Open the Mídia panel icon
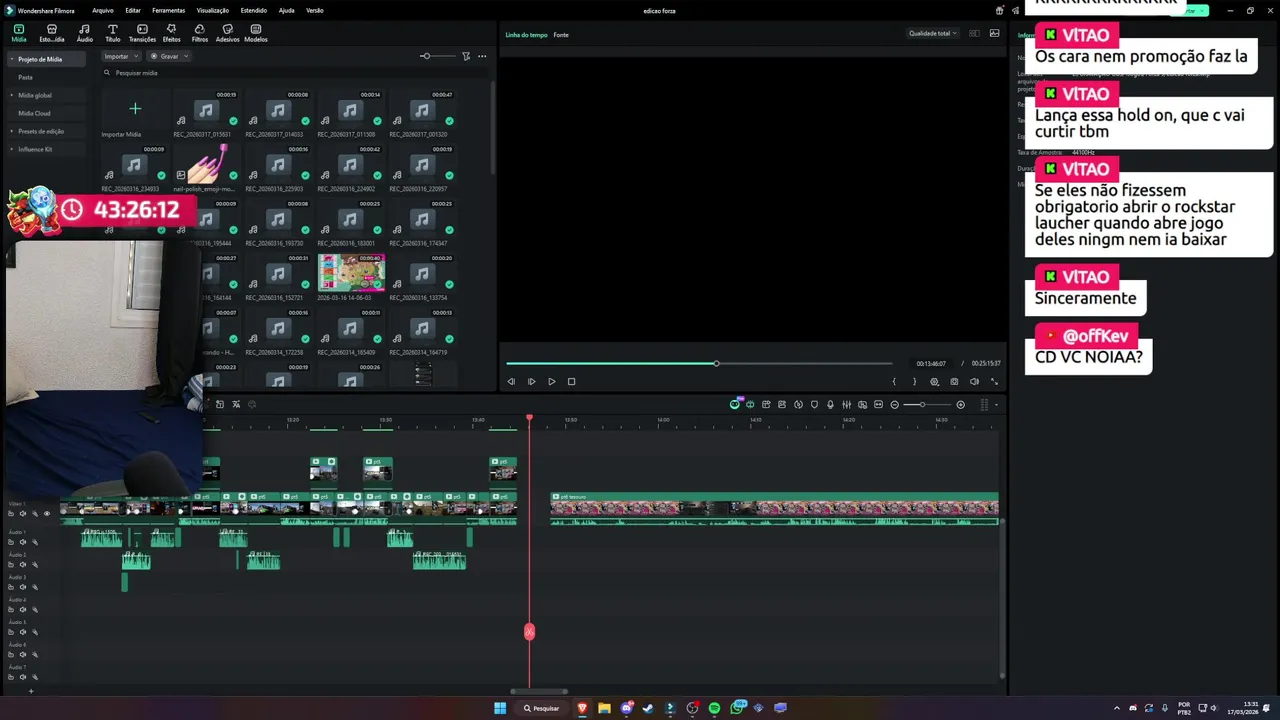1280x720 pixels. [x=18, y=33]
